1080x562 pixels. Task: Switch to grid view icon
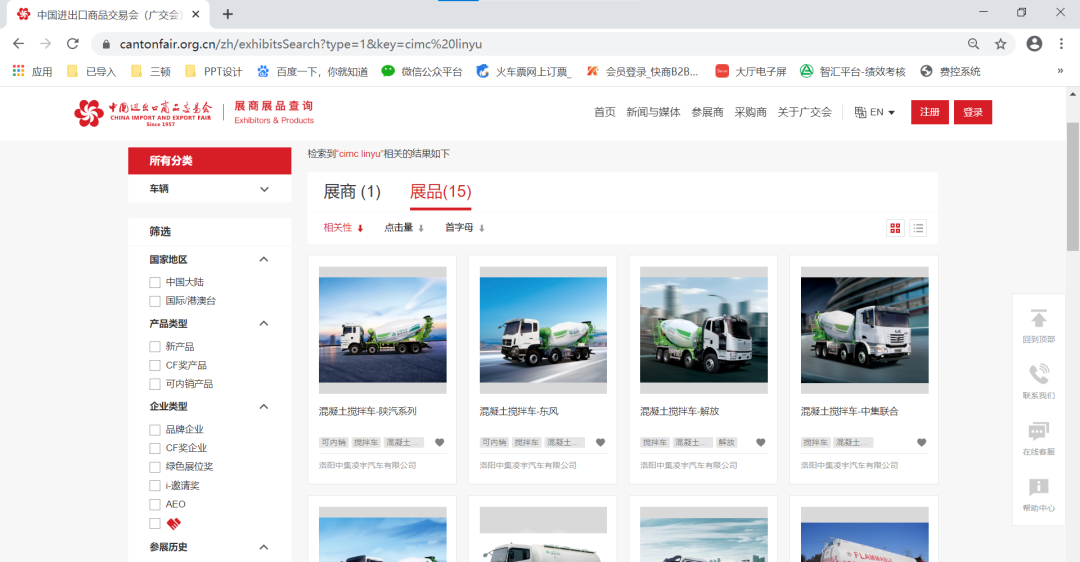point(895,228)
